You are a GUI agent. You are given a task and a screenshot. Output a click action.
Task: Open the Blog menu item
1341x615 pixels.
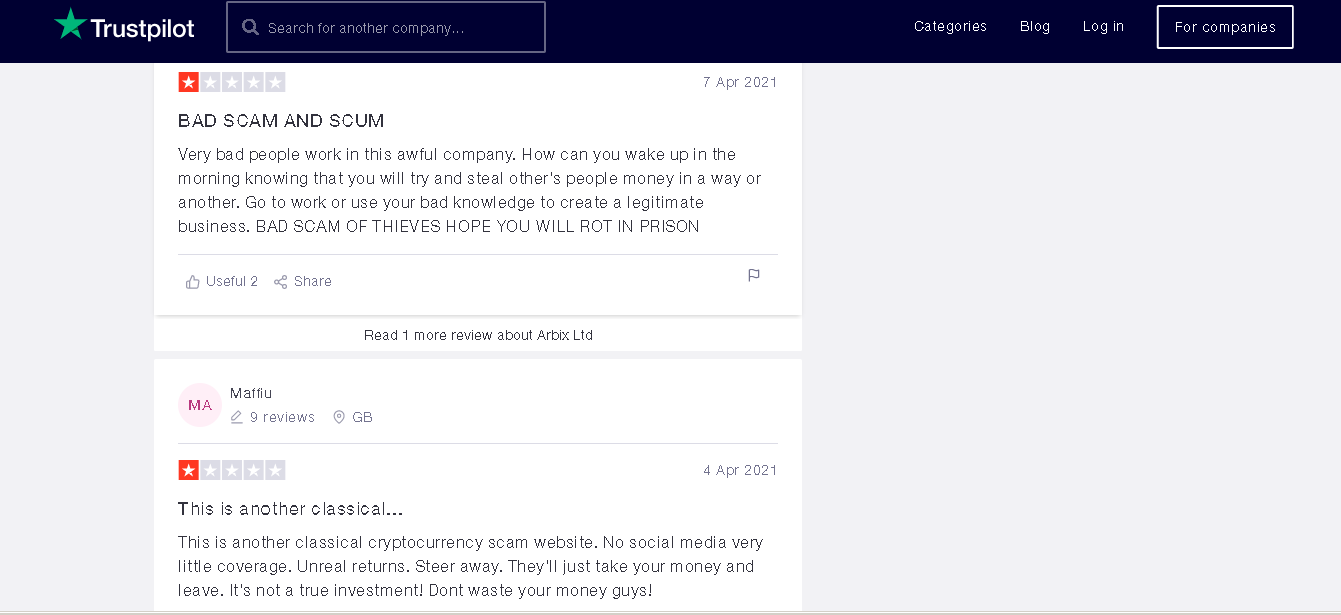point(1035,27)
